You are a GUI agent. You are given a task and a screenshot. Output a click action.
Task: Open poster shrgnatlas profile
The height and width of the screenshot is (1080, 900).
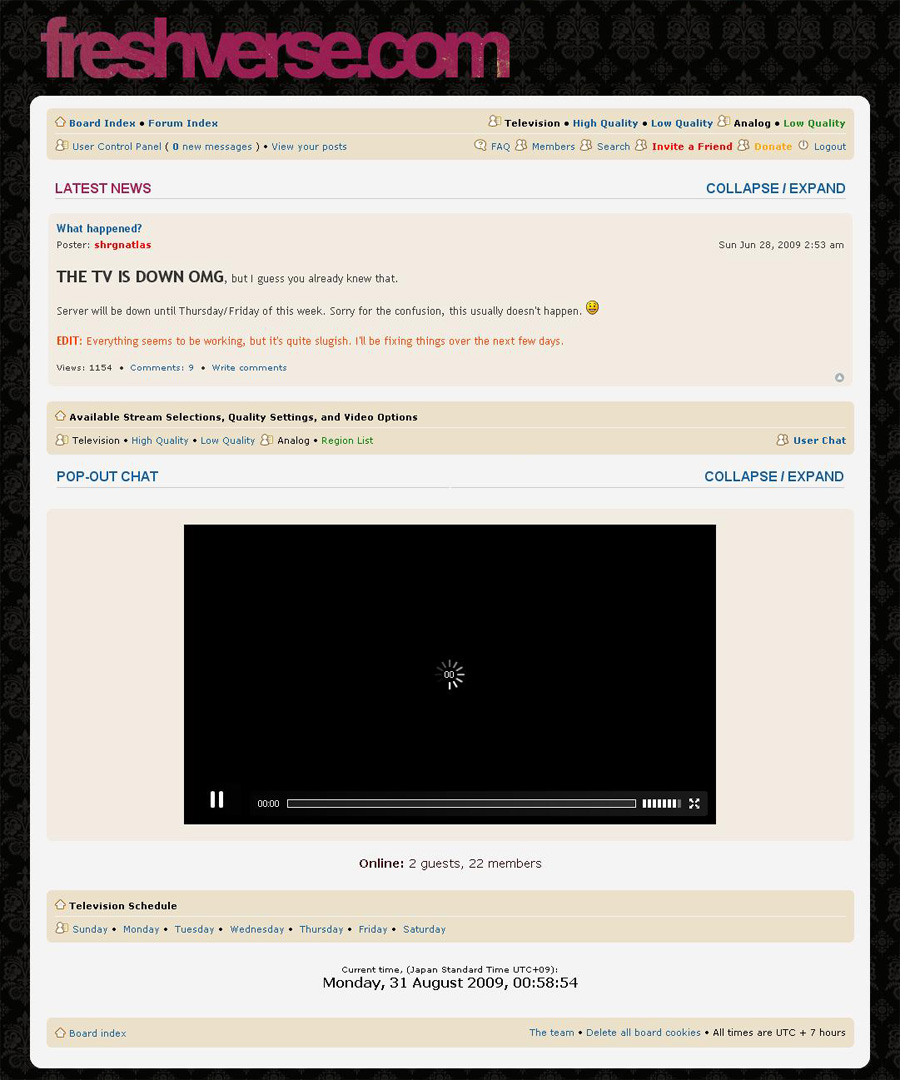click(123, 245)
